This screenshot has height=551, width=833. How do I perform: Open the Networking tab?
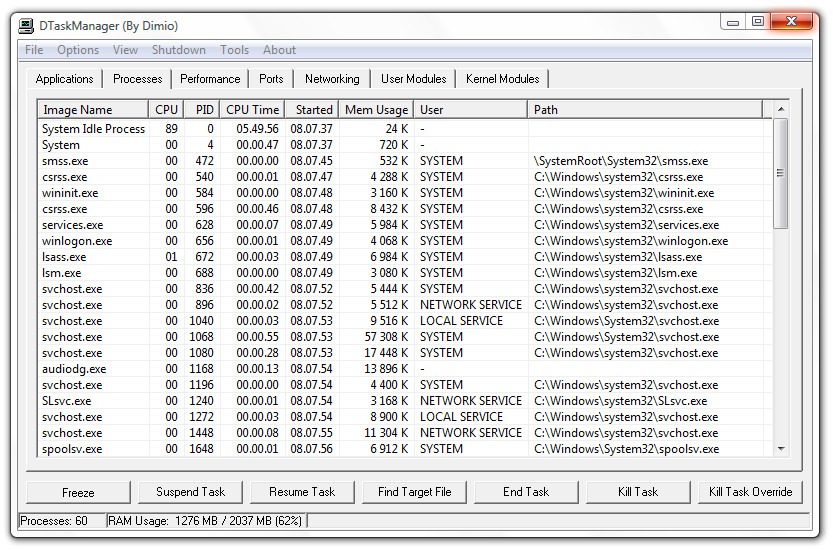pos(332,79)
